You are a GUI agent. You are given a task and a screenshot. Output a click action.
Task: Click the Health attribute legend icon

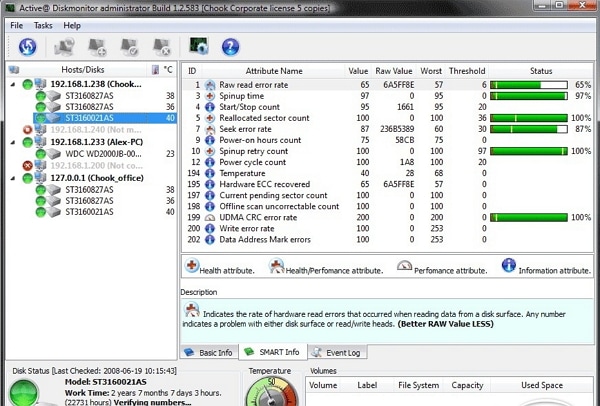[192, 265]
